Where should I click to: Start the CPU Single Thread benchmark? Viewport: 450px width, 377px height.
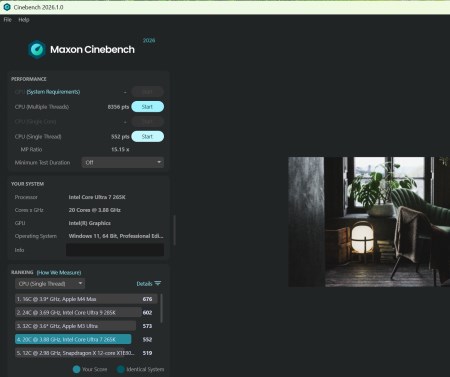coord(148,136)
